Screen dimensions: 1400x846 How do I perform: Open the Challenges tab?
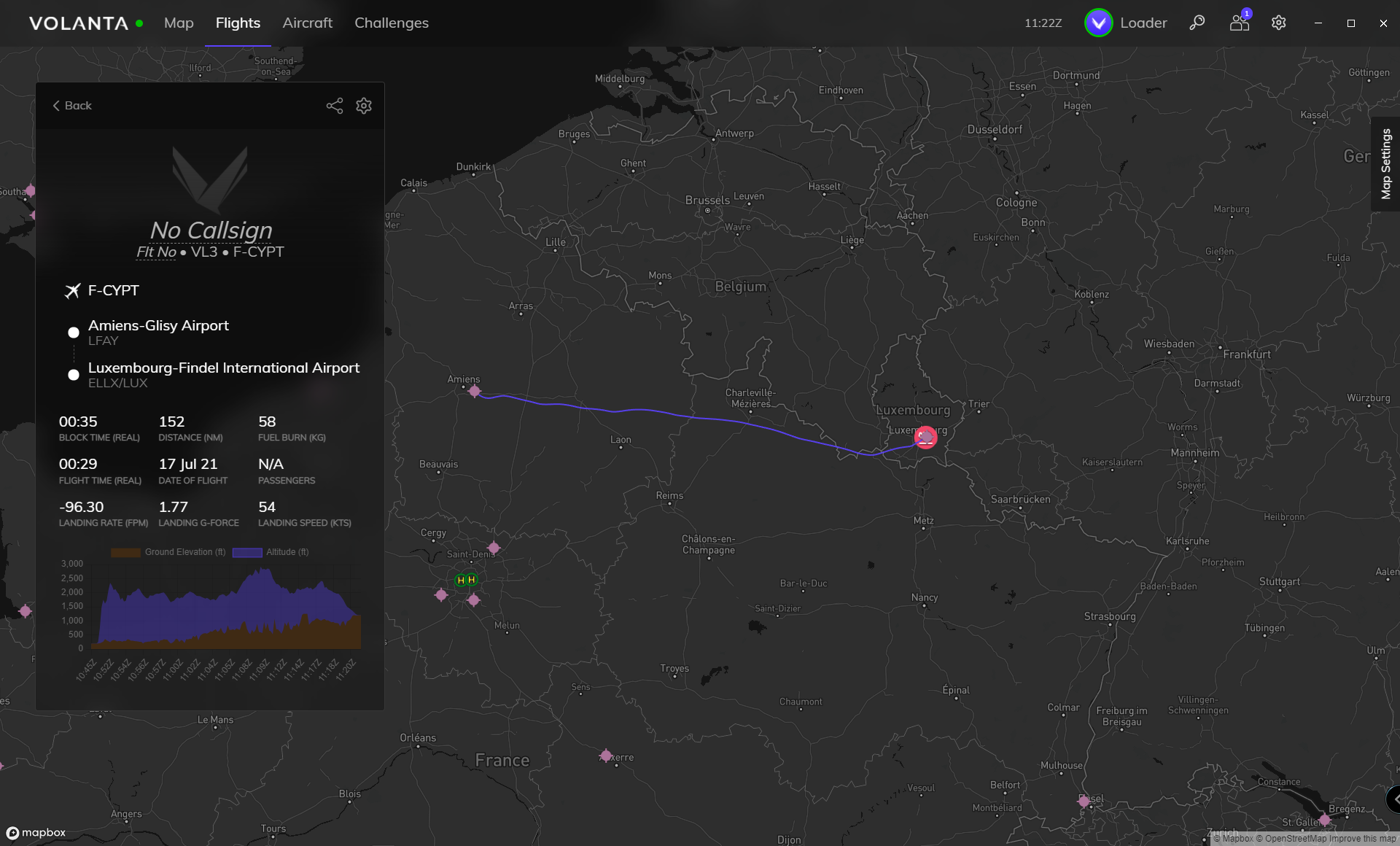pyautogui.click(x=391, y=23)
